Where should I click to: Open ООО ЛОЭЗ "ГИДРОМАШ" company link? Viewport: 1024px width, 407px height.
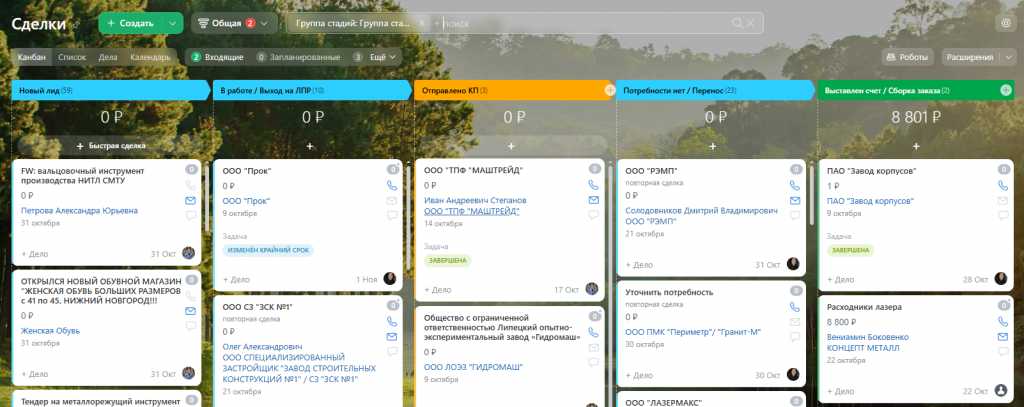pos(473,367)
